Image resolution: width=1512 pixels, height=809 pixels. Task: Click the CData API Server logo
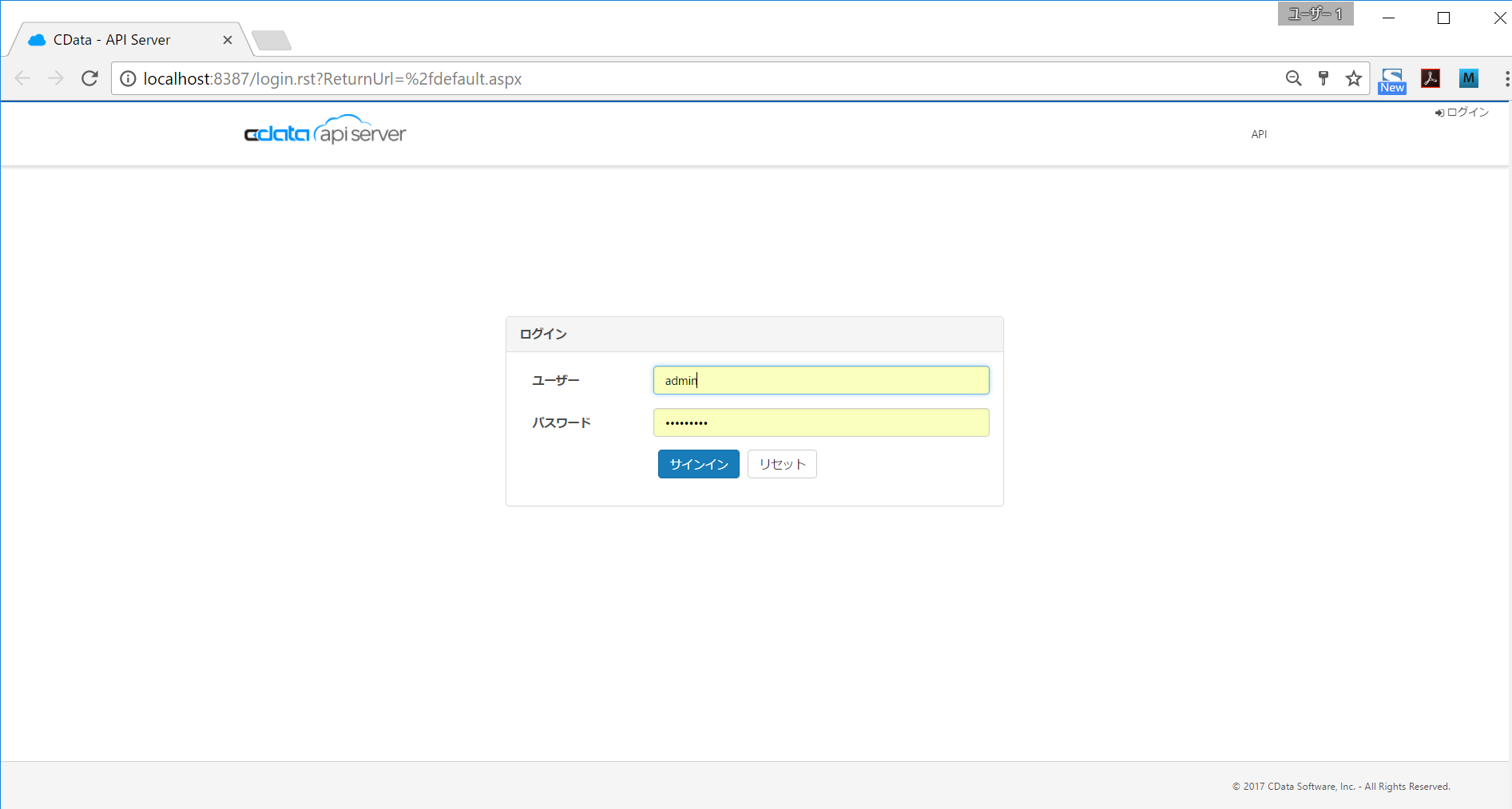(x=325, y=130)
